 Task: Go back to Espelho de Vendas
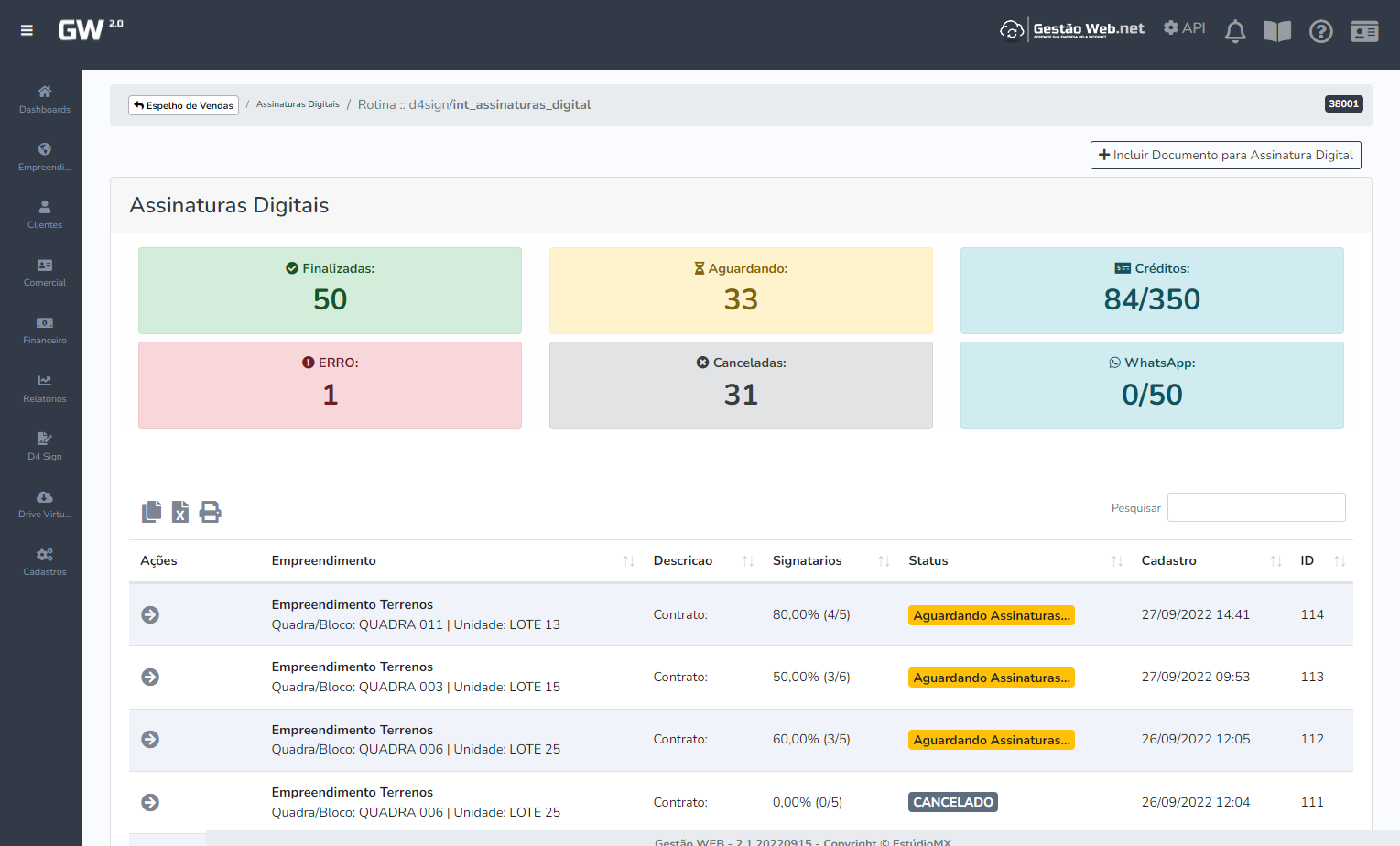click(183, 105)
